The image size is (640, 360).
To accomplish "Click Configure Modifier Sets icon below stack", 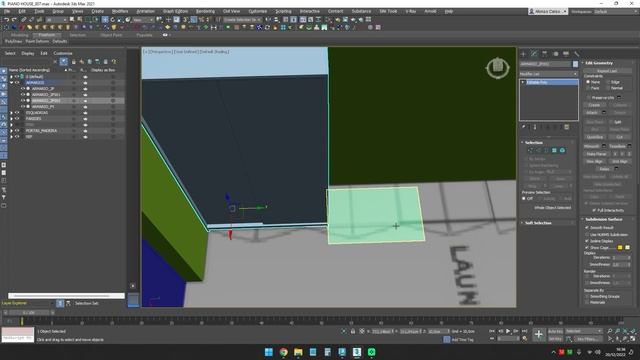I will tap(567, 127).
